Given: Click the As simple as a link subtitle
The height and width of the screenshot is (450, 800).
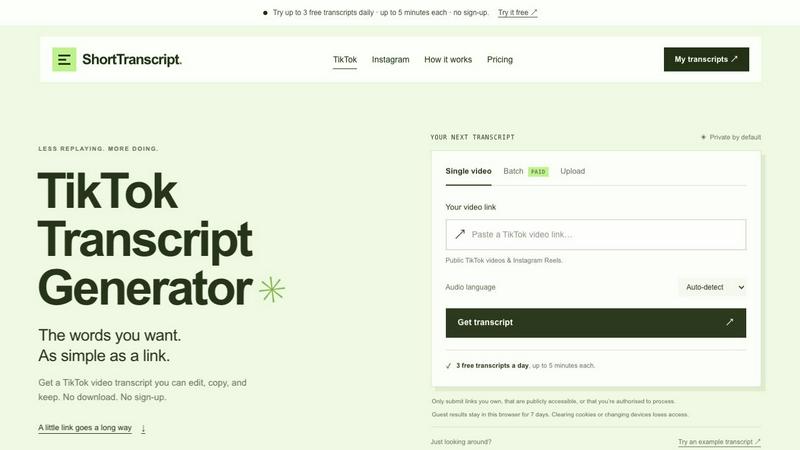Looking at the screenshot, I should click(x=104, y=356).
